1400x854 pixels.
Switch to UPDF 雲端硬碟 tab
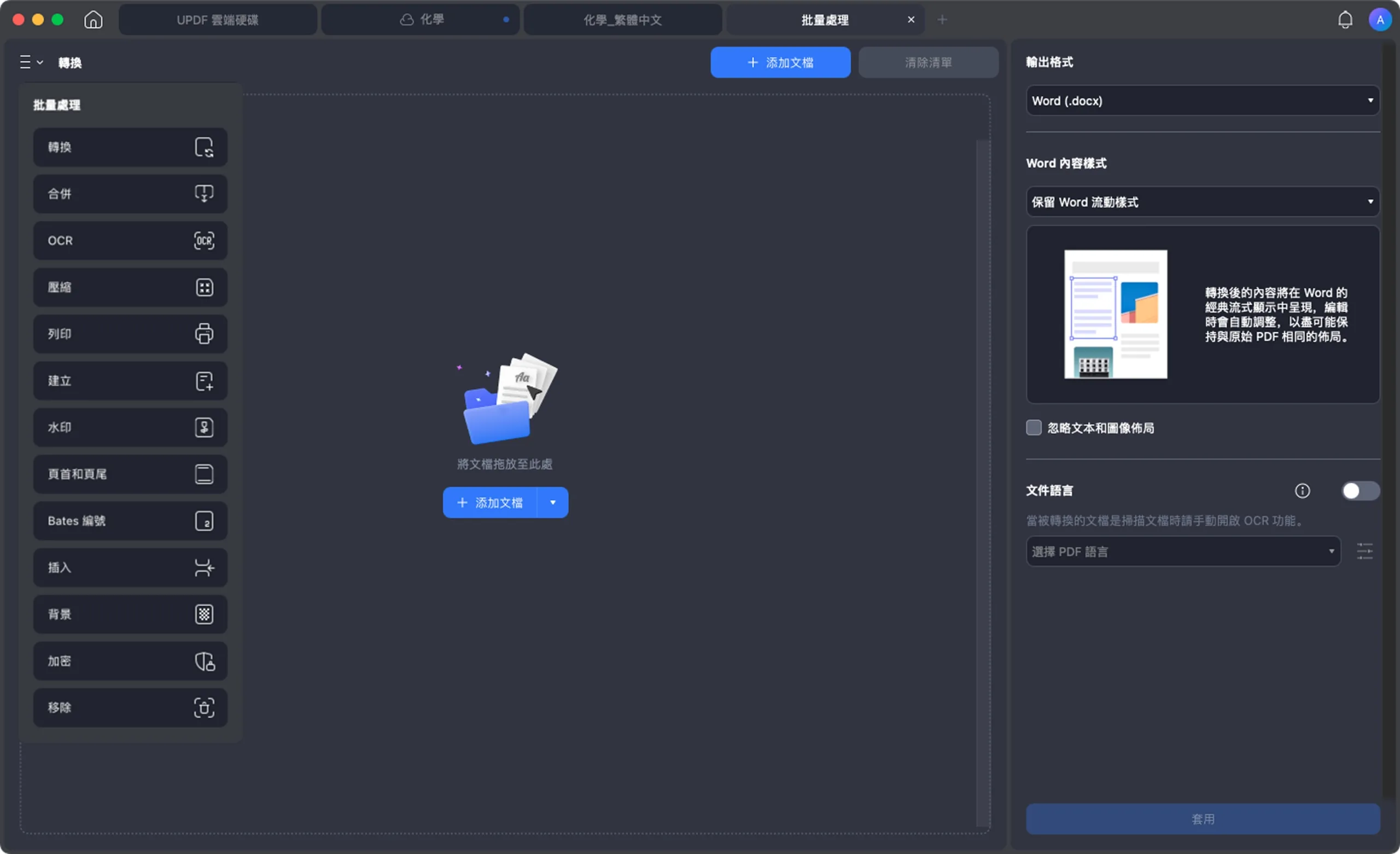pos(218,20)
